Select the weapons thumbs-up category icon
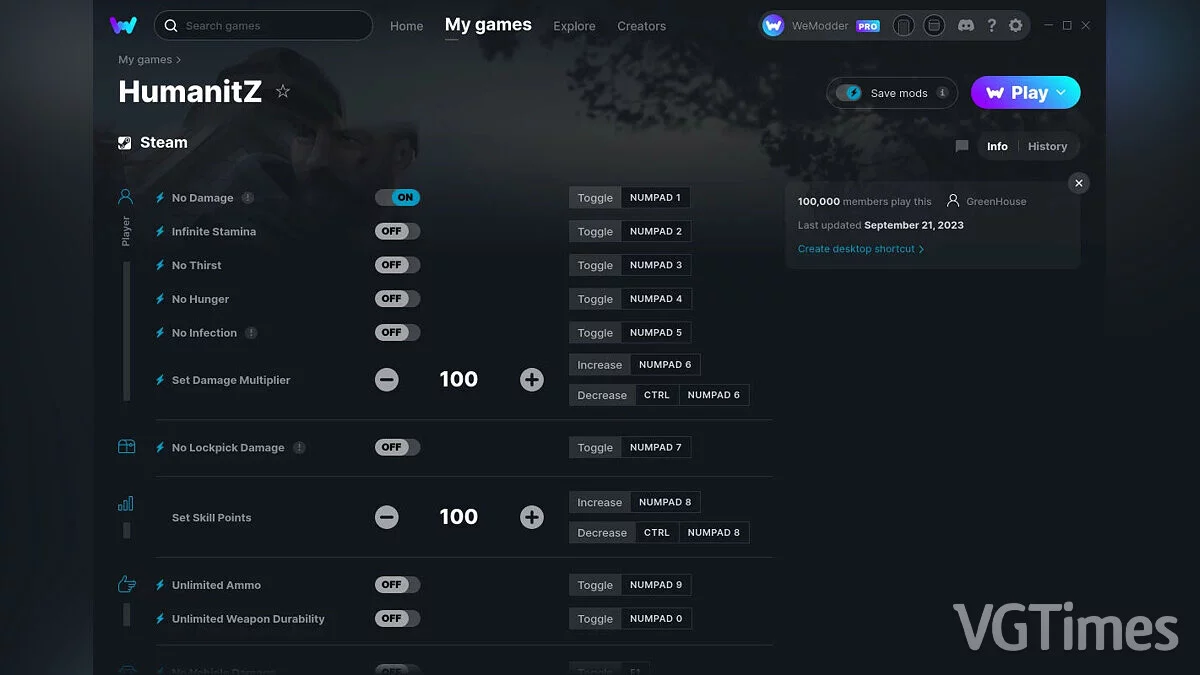 pos(126,584)
